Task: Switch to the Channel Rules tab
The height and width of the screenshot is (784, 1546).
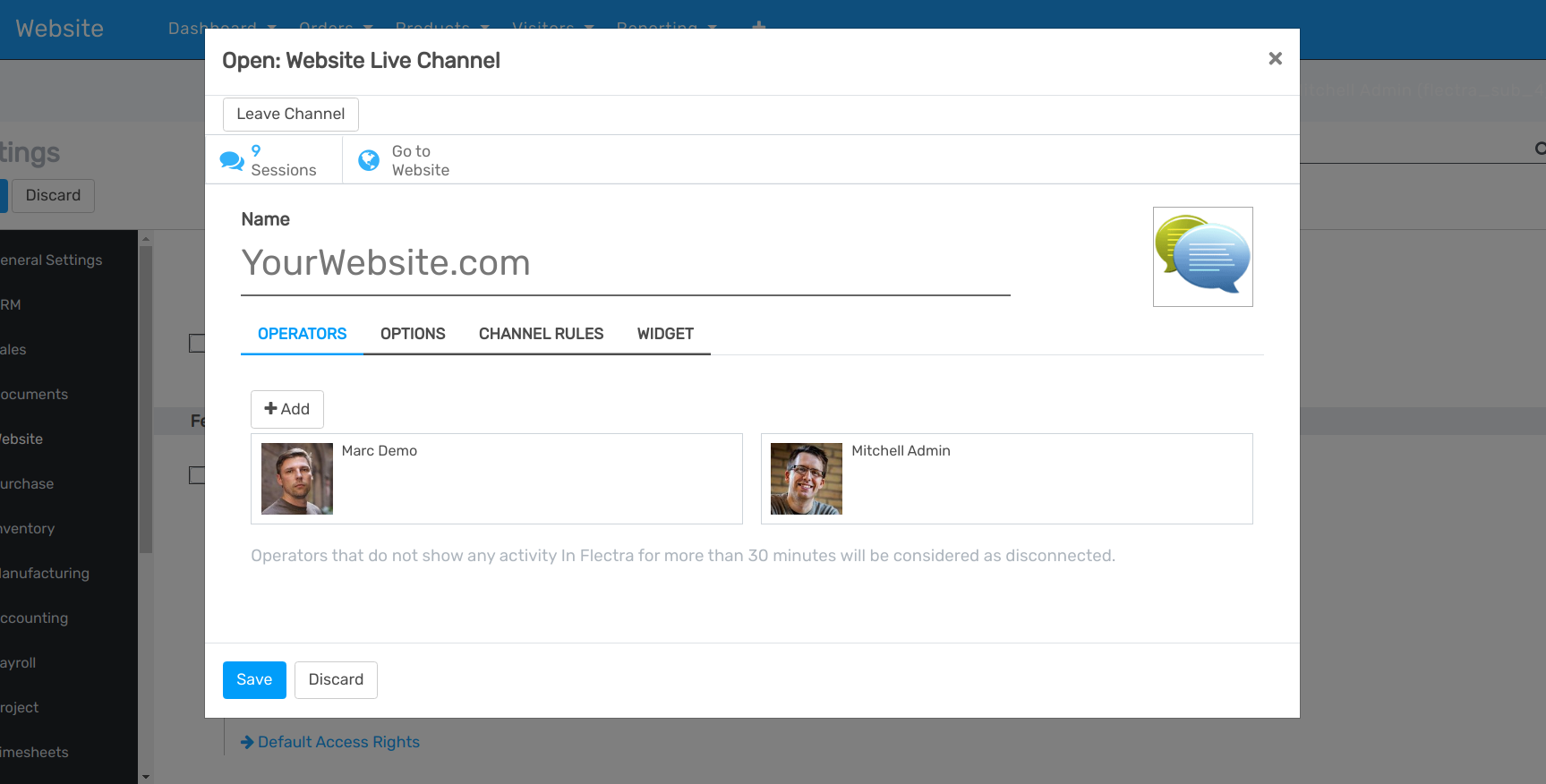Action: [542, 334]
